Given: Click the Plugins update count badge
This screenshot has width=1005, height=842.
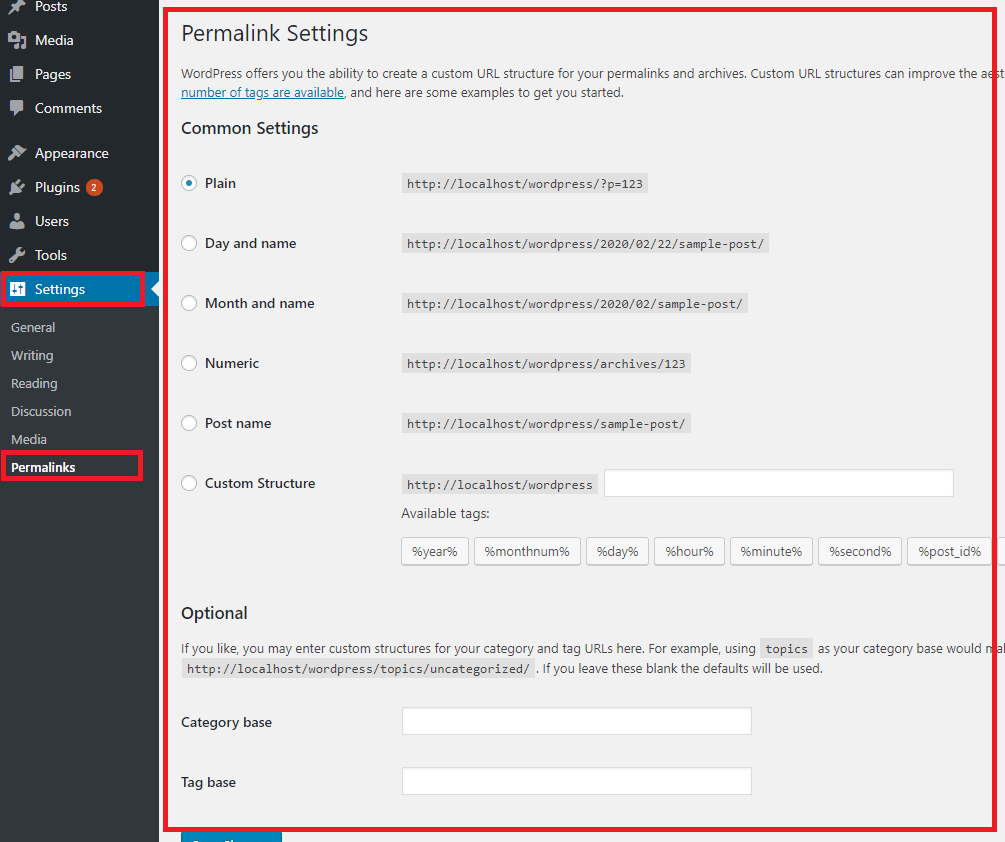Looking at the screenshot, I should pyautogui.click(x=94, y=187).
